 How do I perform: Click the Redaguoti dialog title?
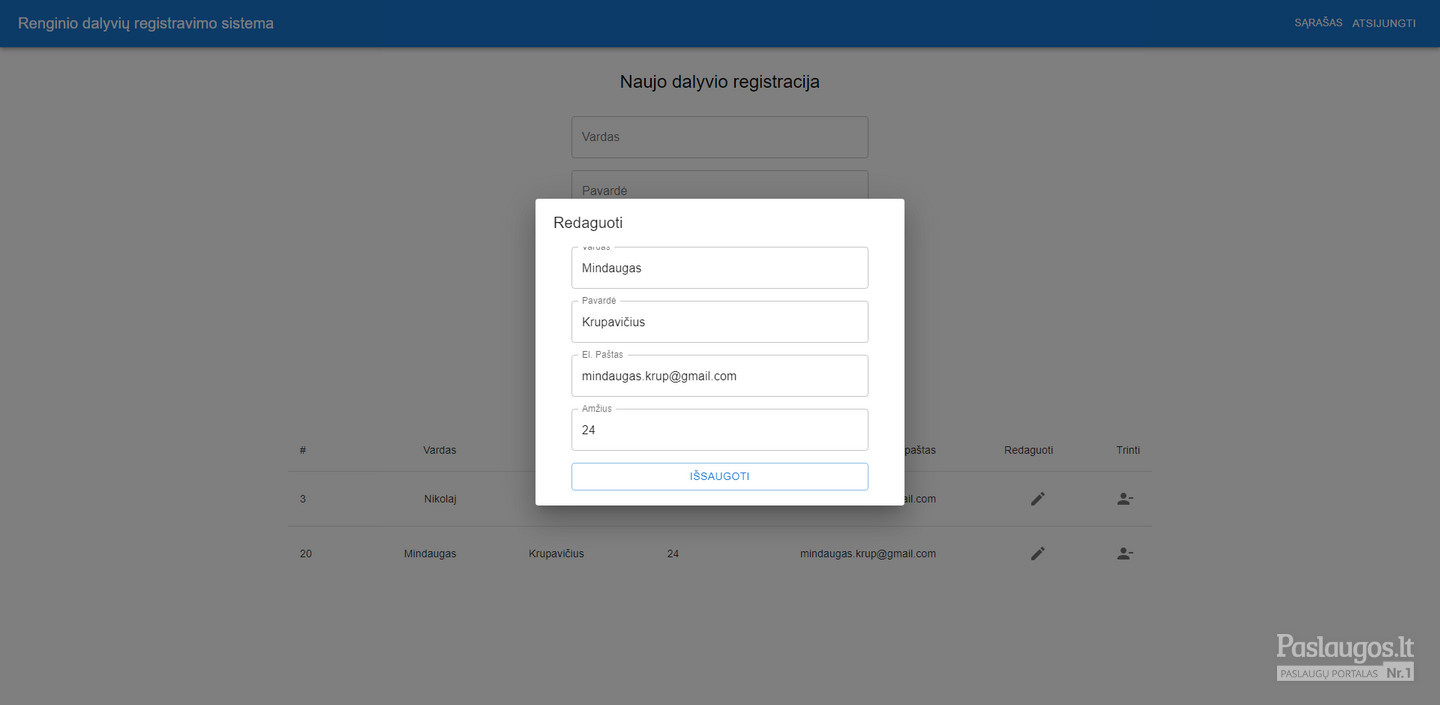point(588,223)
